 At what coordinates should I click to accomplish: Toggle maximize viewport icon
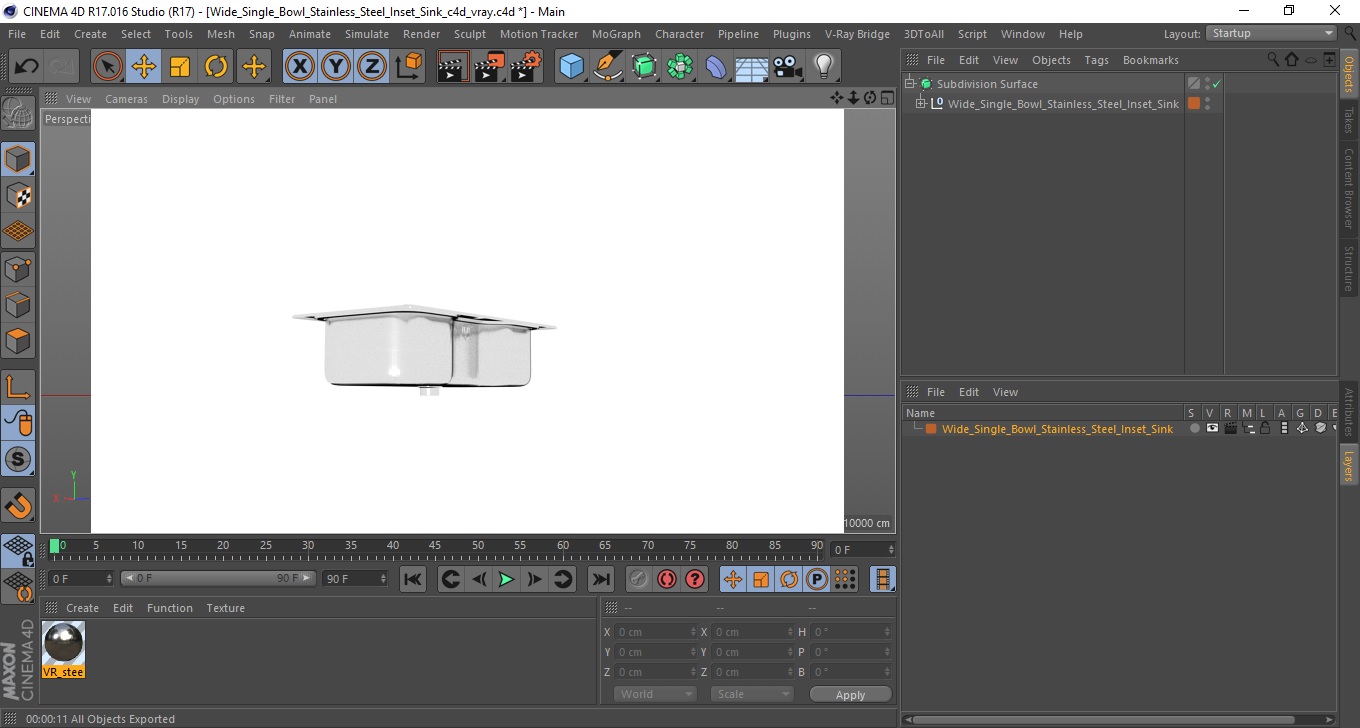(887, 98)
